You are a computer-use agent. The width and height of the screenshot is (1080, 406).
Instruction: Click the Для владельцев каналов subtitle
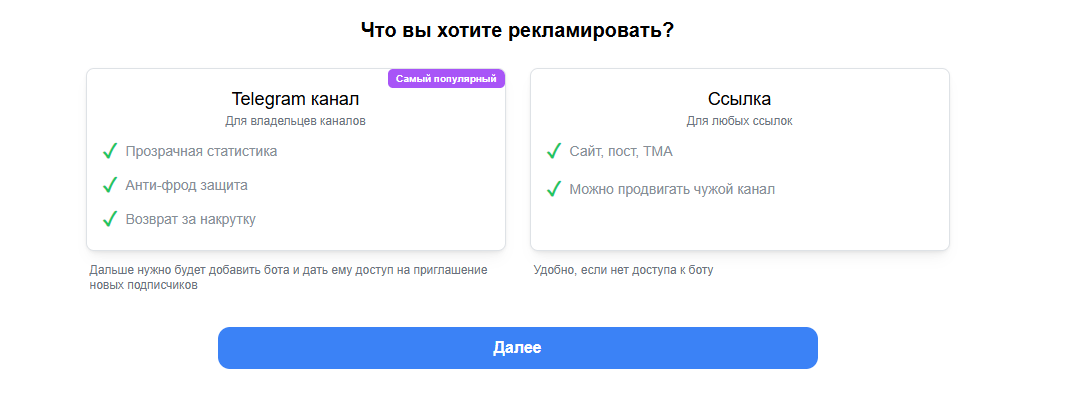(x=295, y=121)
